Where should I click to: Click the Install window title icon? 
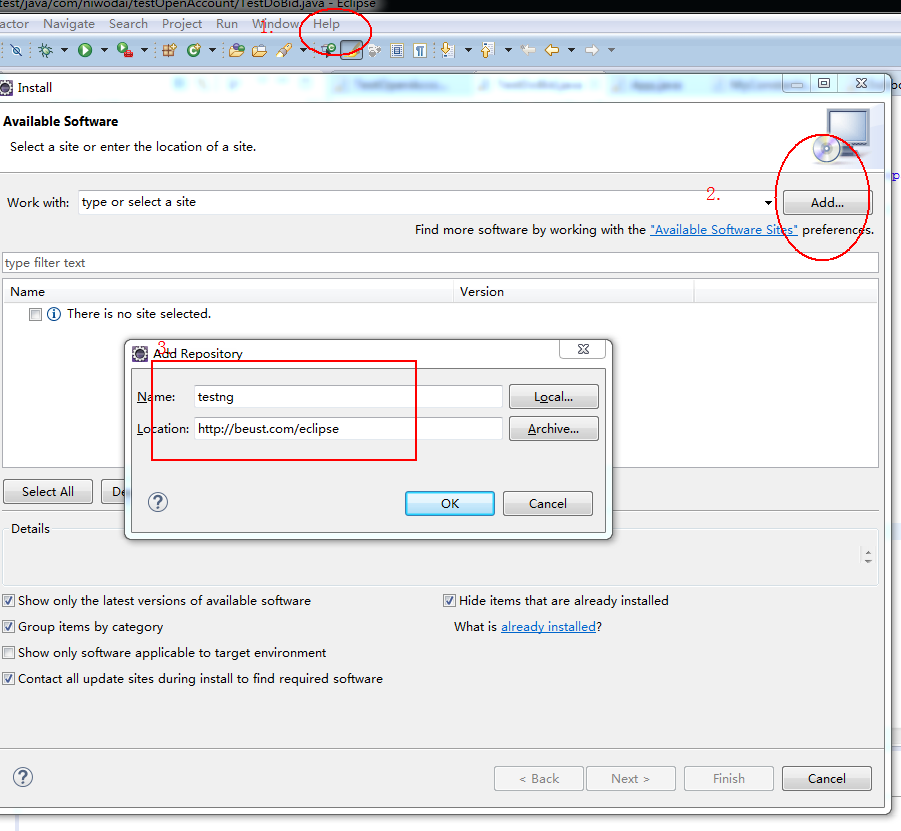click(x=6, y=88)
